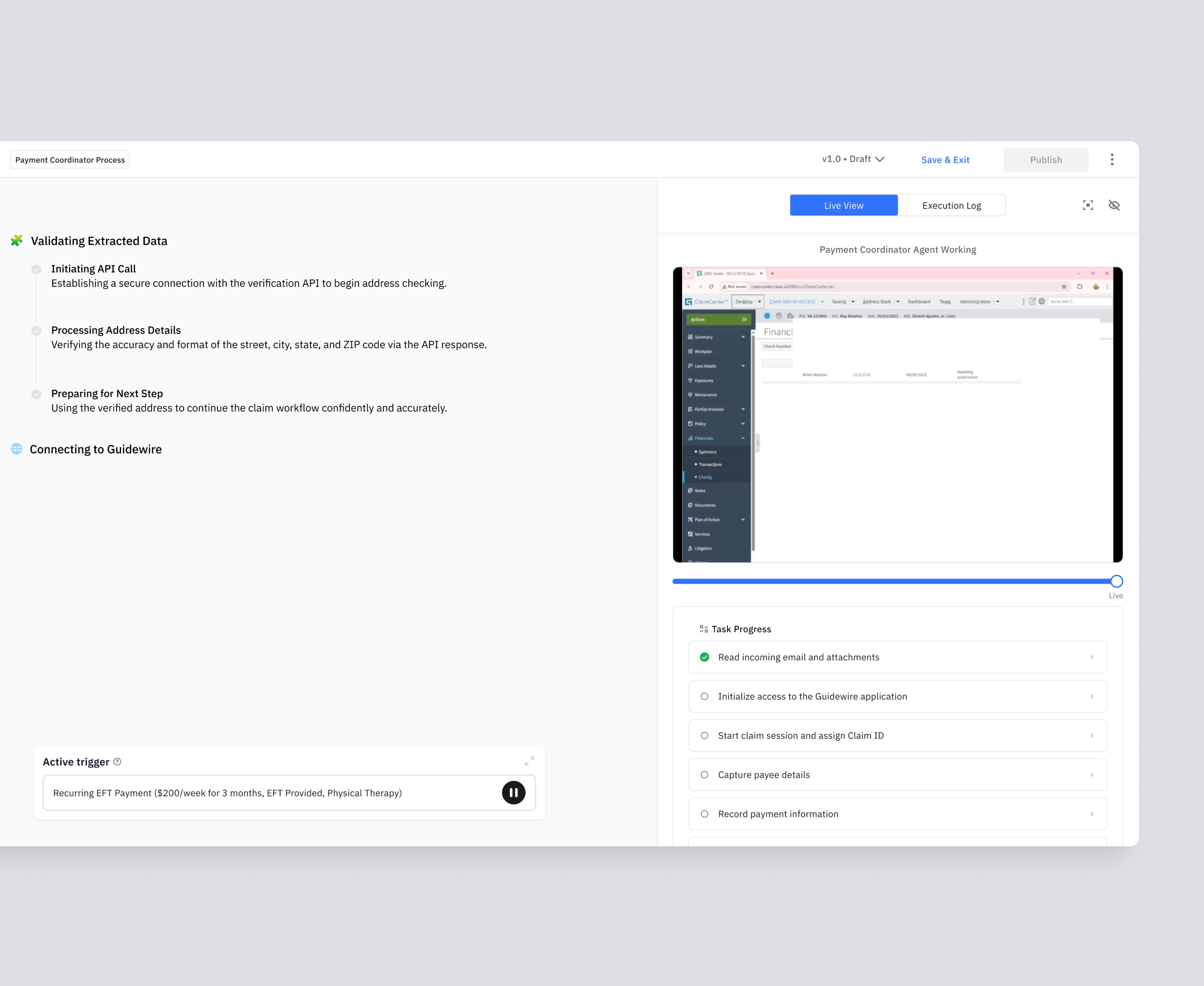This screenshot has height=986, width=1204.
Task: Click the green check on Read incoming email
Action: [x=704, y=657]
